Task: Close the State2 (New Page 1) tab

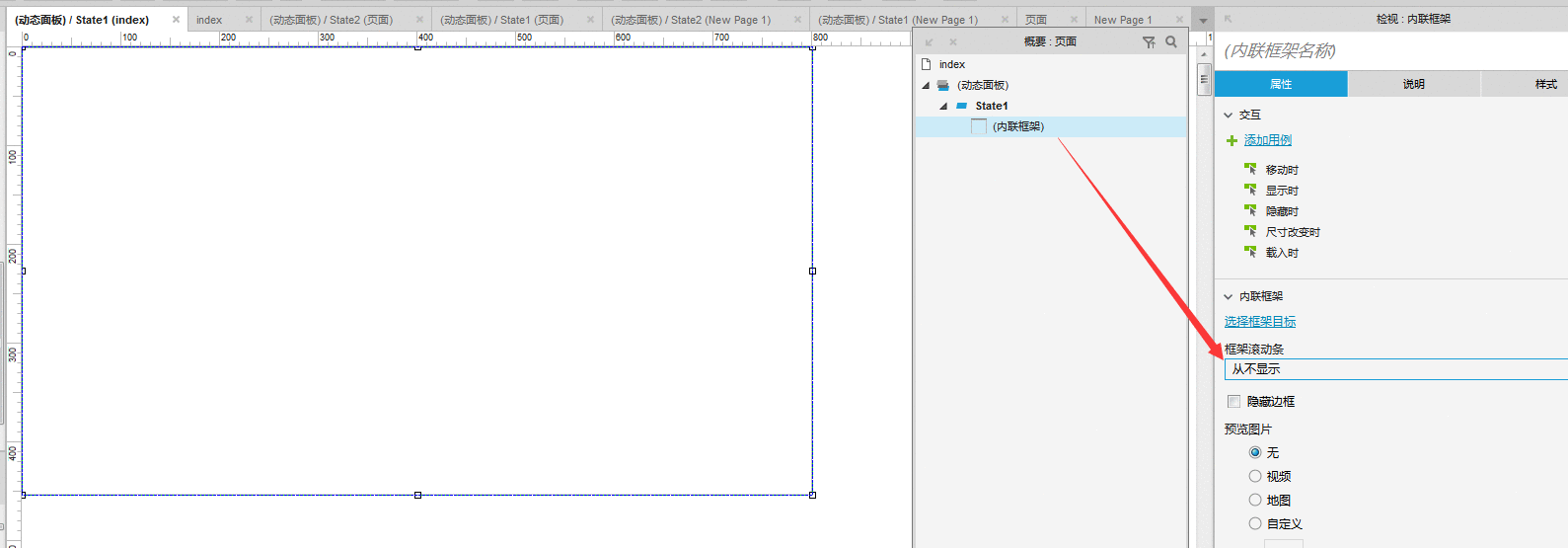Action: pyautogui.click(x=798, y=20)
